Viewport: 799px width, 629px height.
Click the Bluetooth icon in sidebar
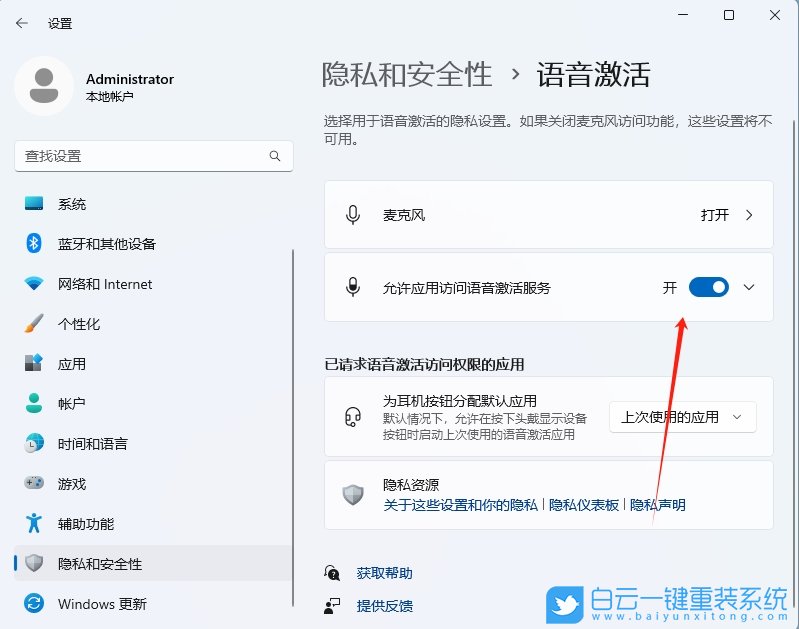click(x=34, y=243)
